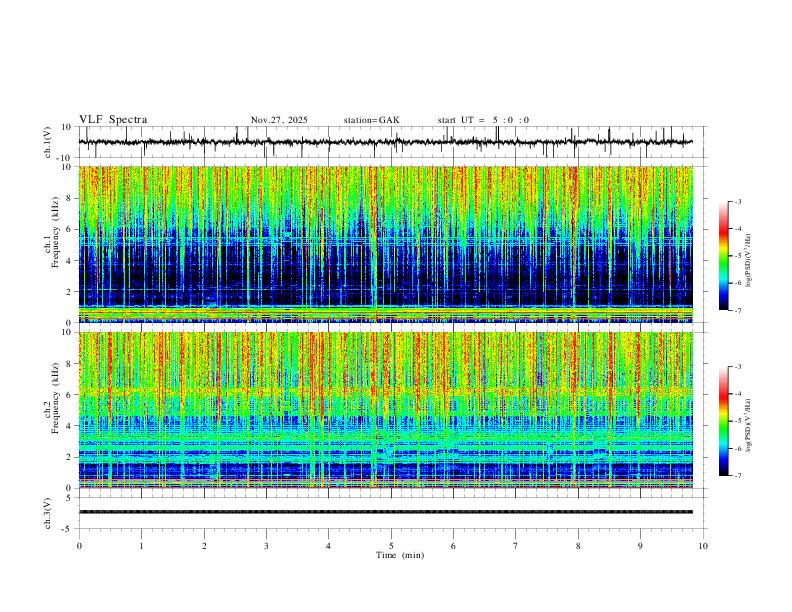The image size is (792, 612).
Task: Click the ch.1 'Frequency (kHz)' axis label
Action: pos(55,233)
